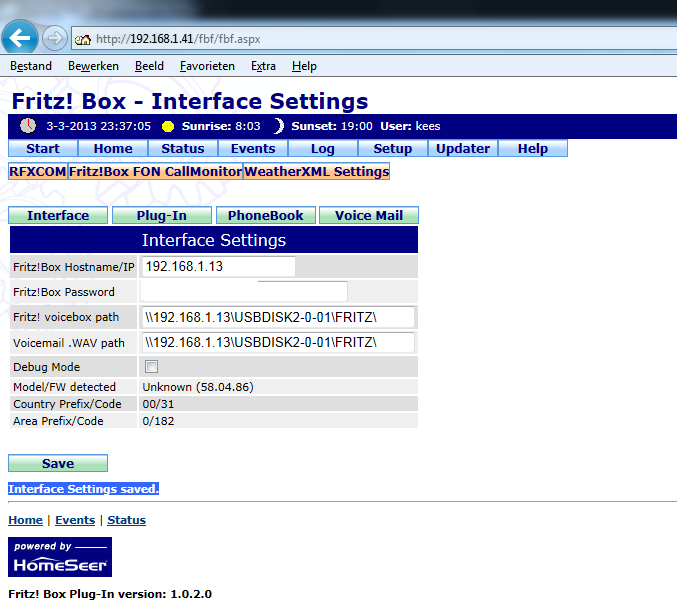Click the 'Fritz! Box Plug-In version: 1.0.2.0' text
The height and width of the screenshot is (603, 677).
click(x=110, y=594)
